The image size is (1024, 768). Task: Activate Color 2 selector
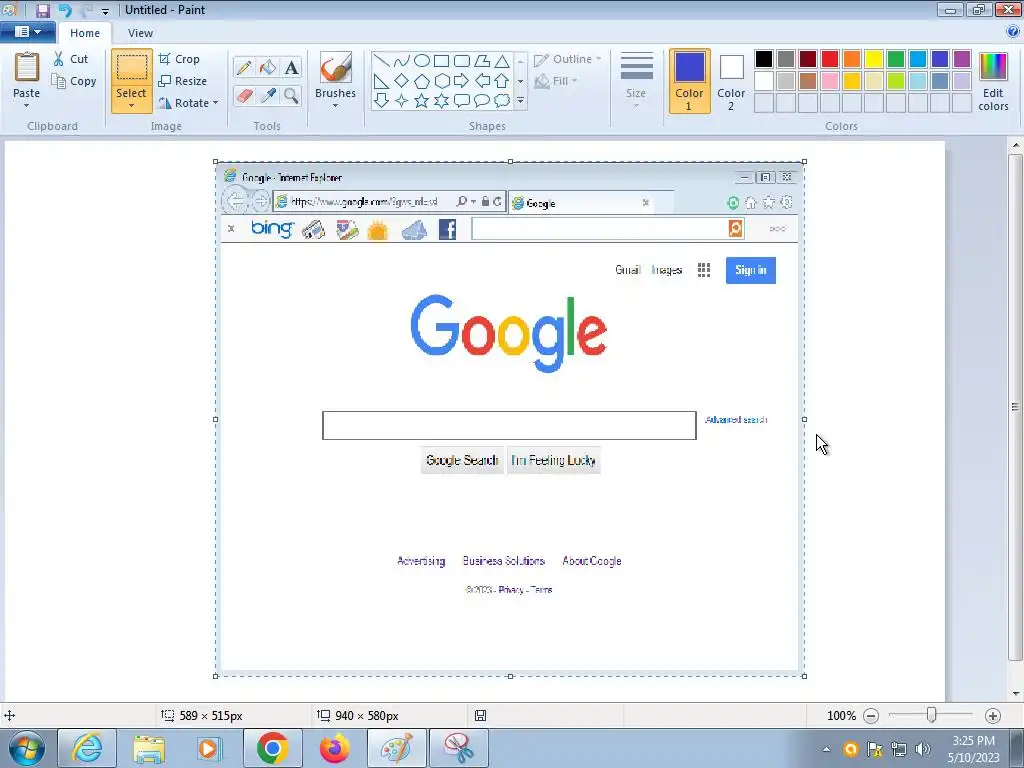click(731, 81)
